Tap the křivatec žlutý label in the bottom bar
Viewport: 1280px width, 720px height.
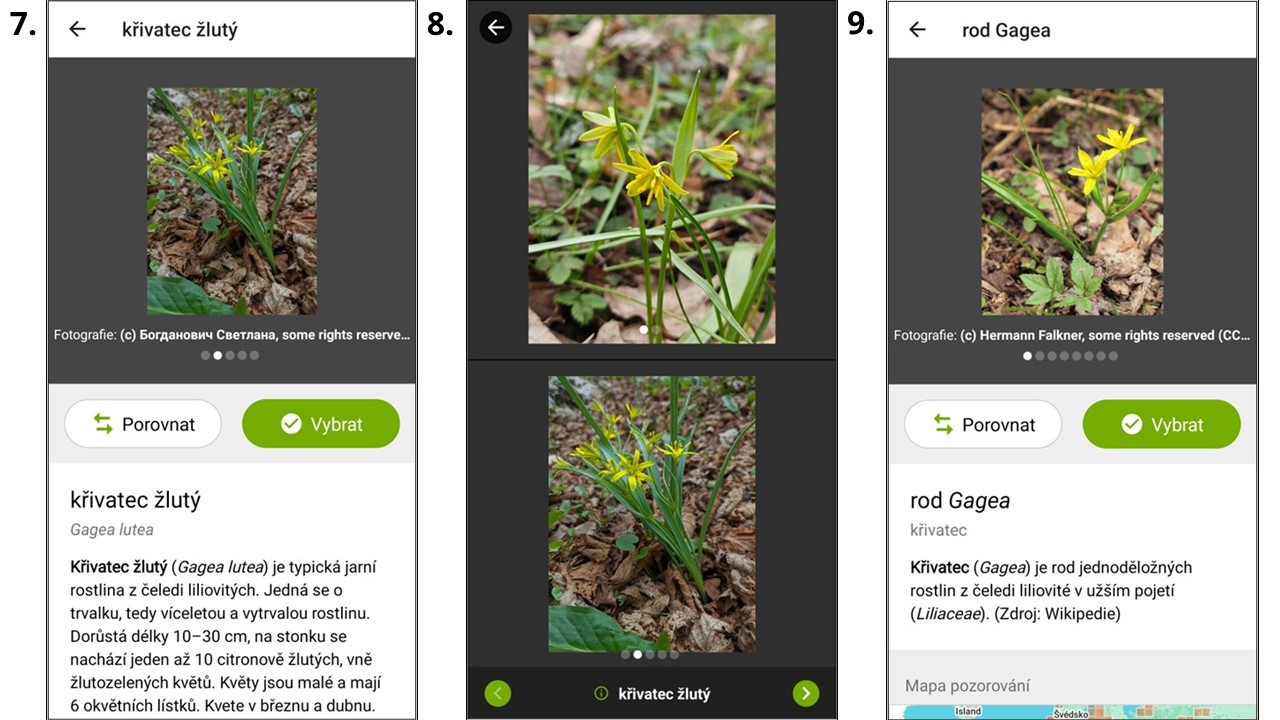[x=664, y=693]
